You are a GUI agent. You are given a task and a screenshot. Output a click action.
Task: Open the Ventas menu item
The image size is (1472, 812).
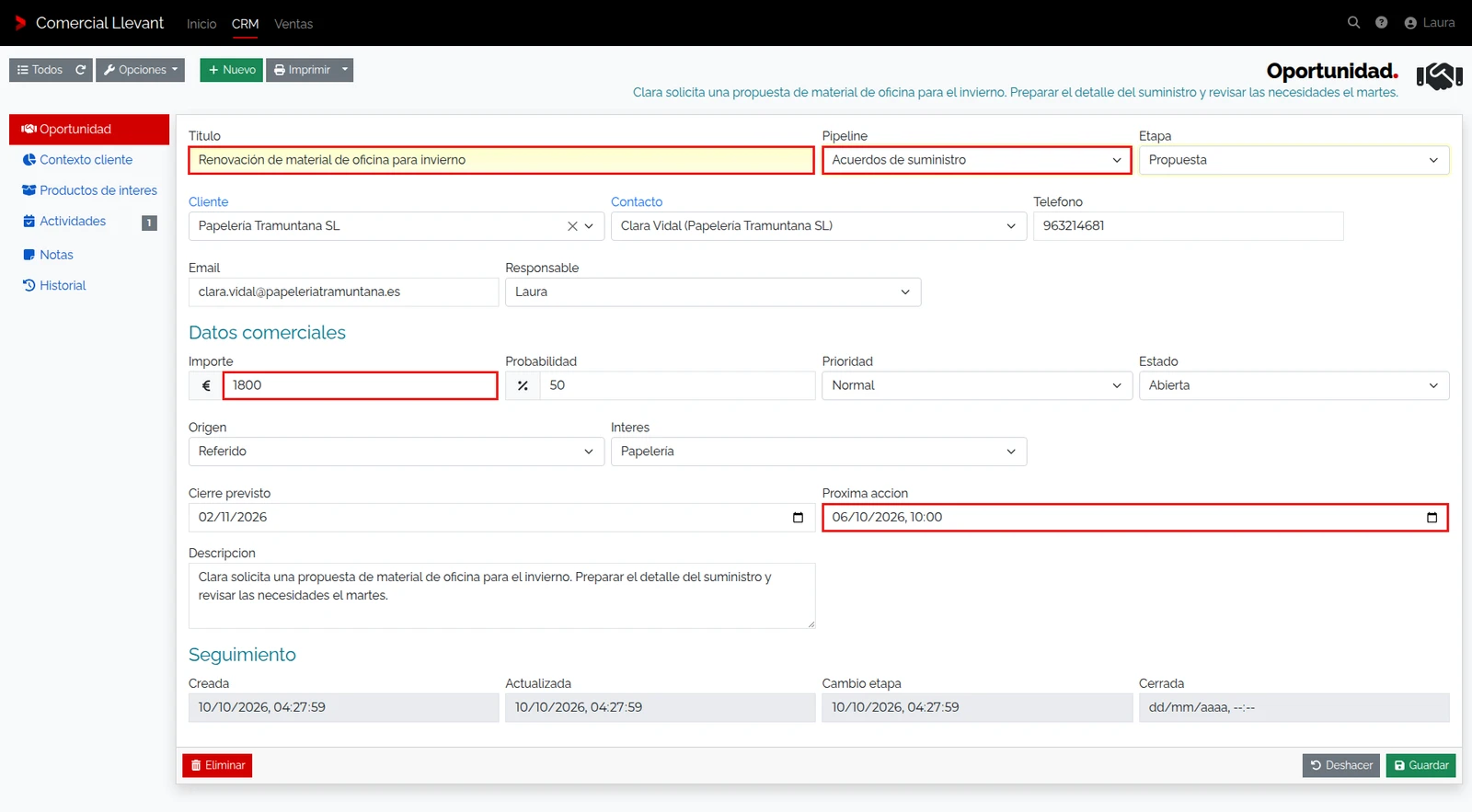click(293, 24)
